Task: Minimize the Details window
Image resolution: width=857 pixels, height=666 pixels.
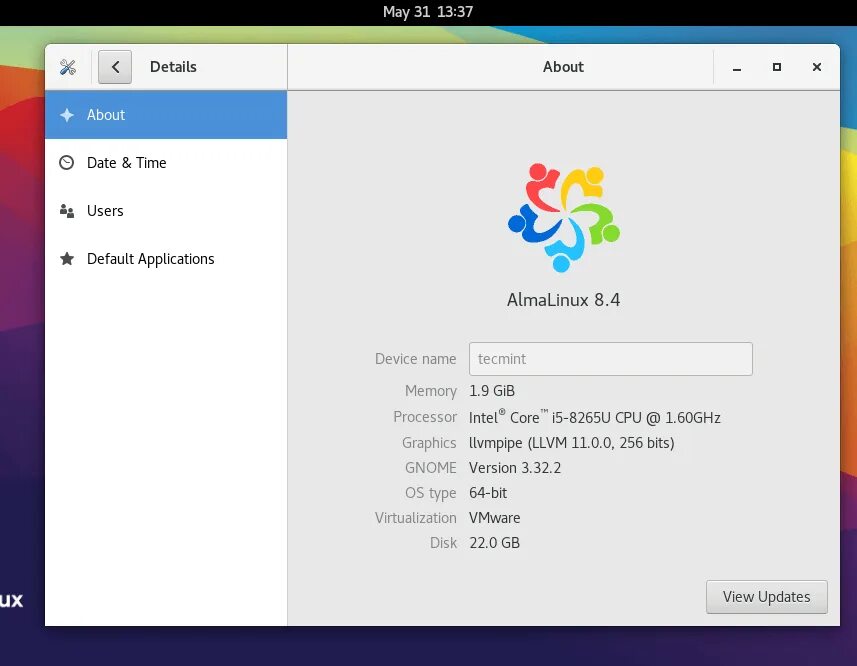Action: tap(737, 67)
